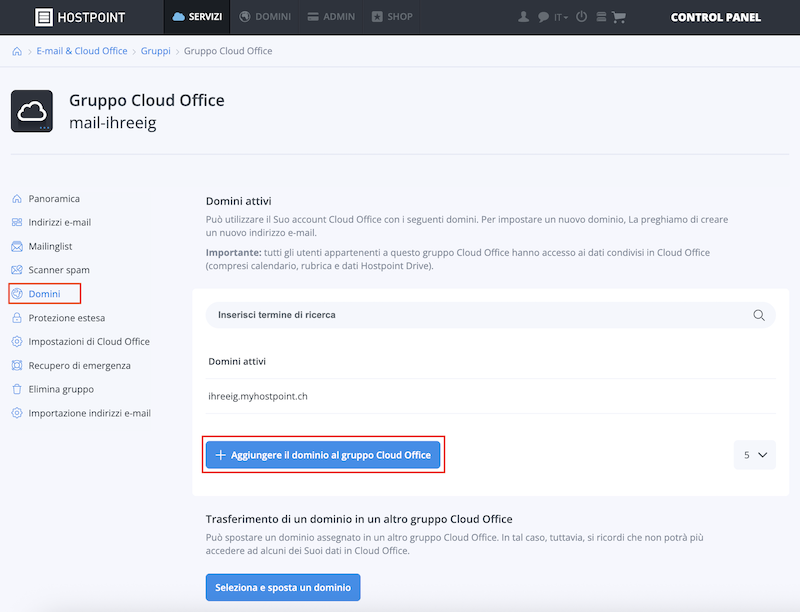This screenshot has width=800, height=612.
Task: Go to home via breadcrumb icon
Action: tap(17, 51)
